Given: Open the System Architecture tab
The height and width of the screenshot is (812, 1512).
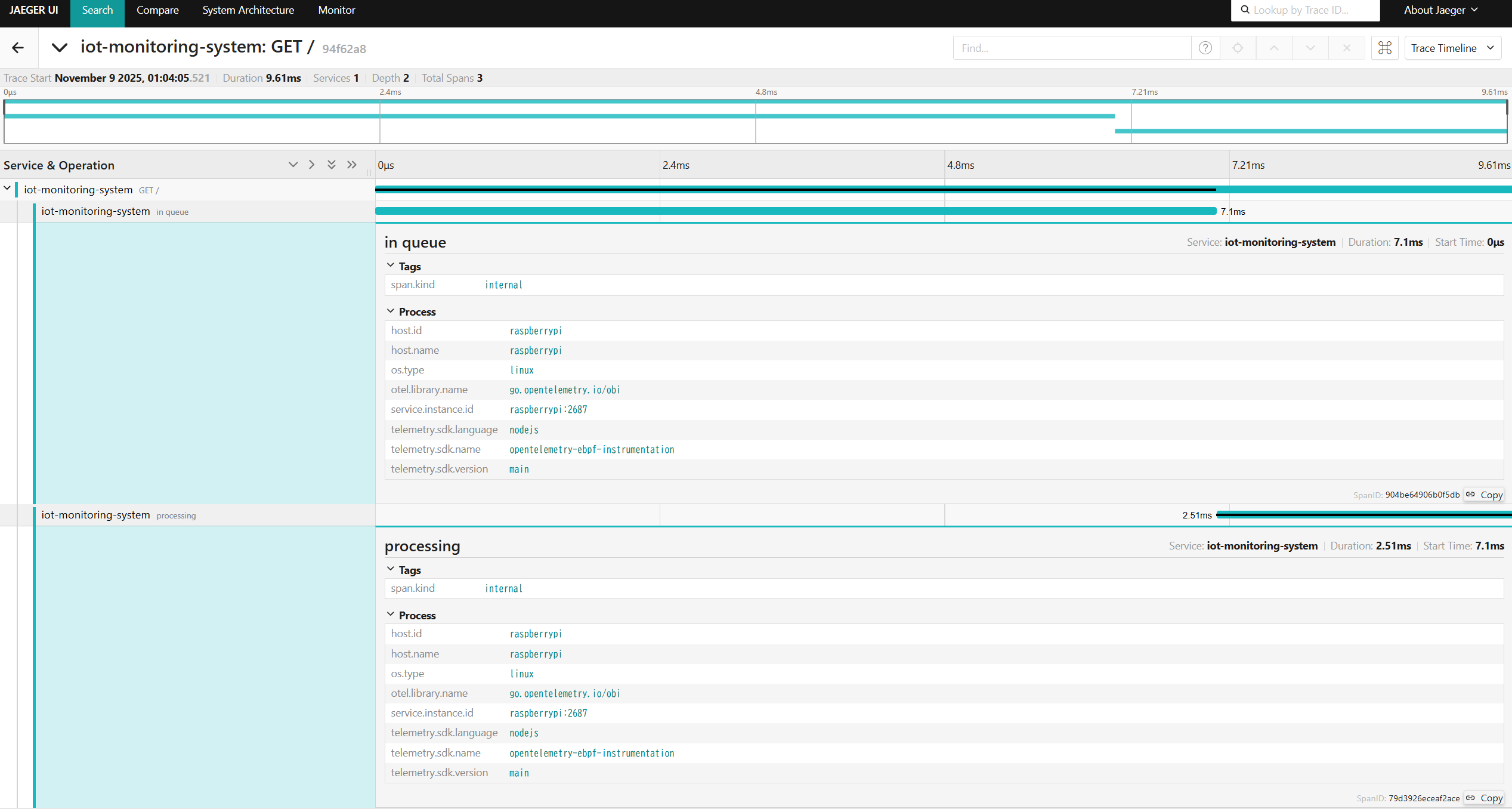Looking at the screenshot, I should click(248, 10).
